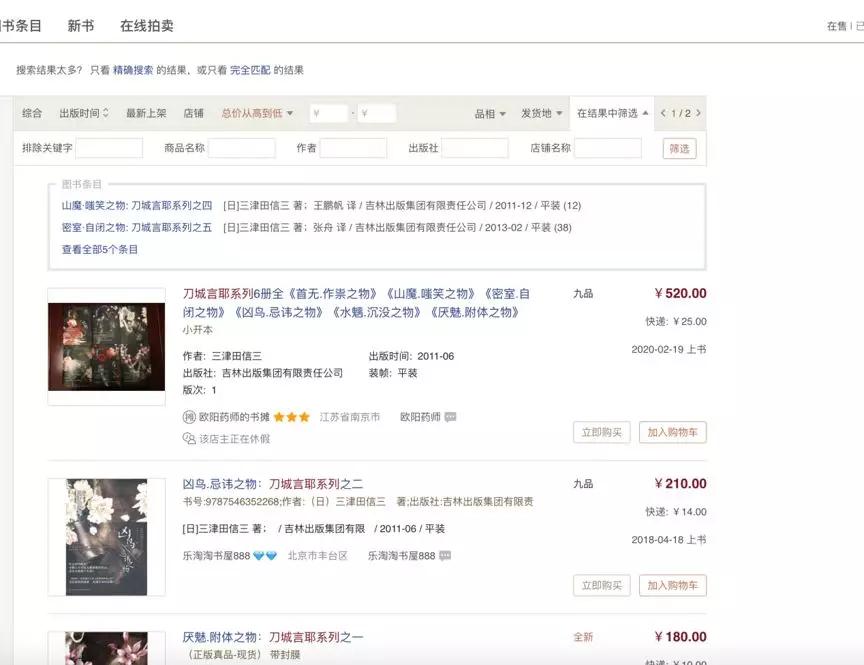Click inside the 作者 input field

coord(351,147)
